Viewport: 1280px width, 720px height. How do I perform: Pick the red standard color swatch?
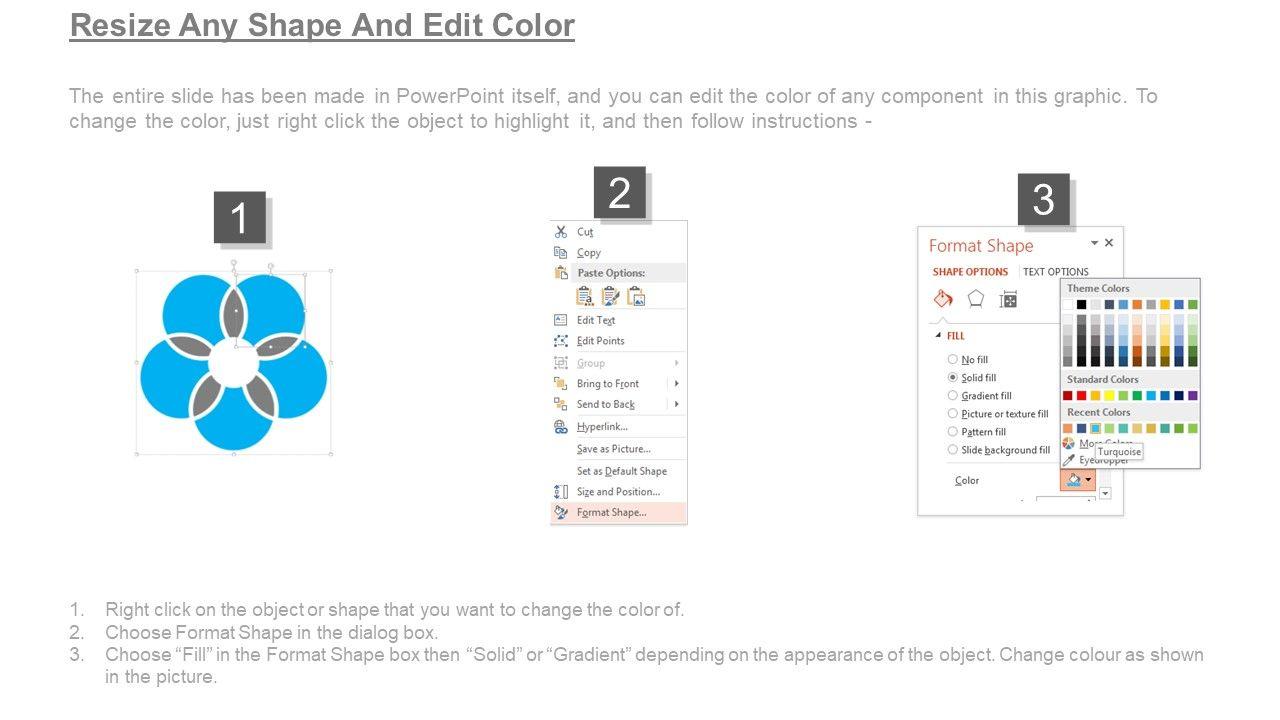pos(1081,395)
